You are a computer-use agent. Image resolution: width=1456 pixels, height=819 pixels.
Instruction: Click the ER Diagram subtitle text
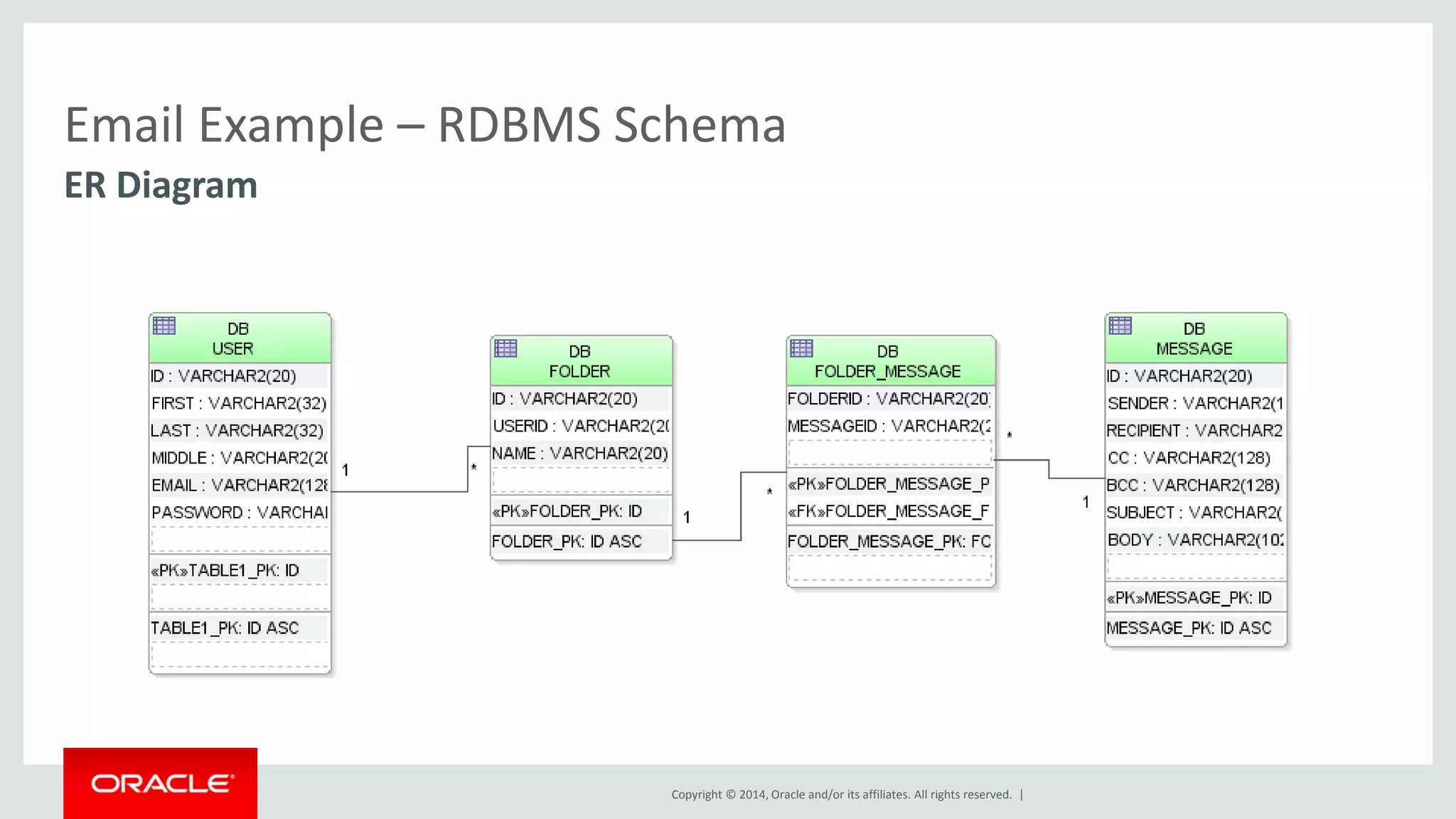tap(161, 185)
